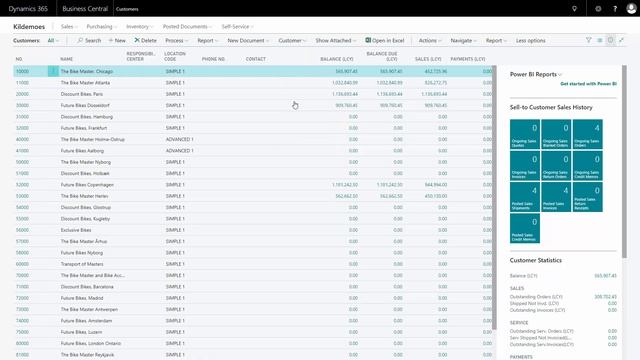Switch layout with the list view icon

coord(600,40)
